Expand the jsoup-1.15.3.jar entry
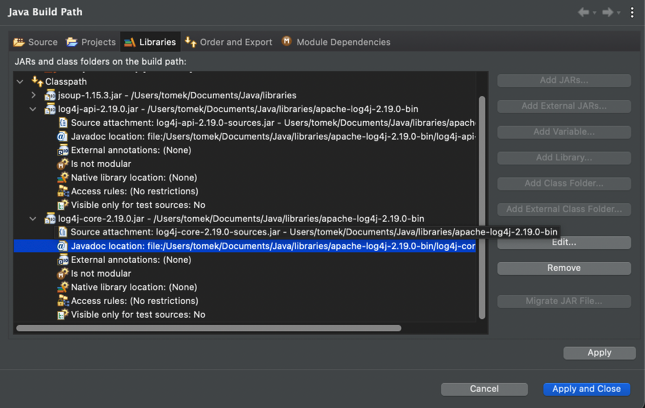The image size is (645, 408). (x=34, y=95)
